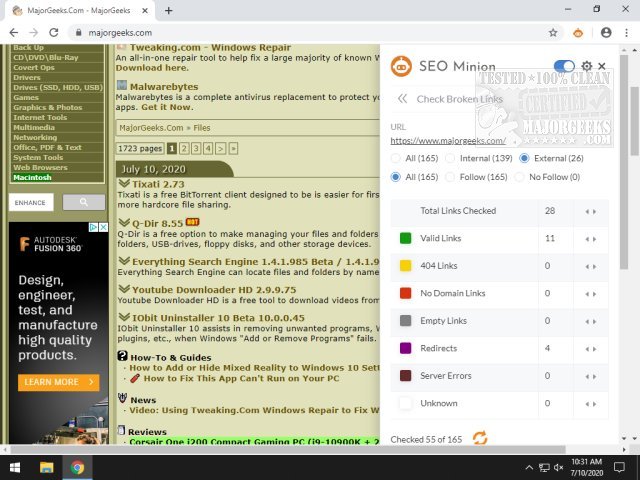Click the SEO Minion extension icon in toolbar
This screenshot has height=480, width=640.
(579, 33)
